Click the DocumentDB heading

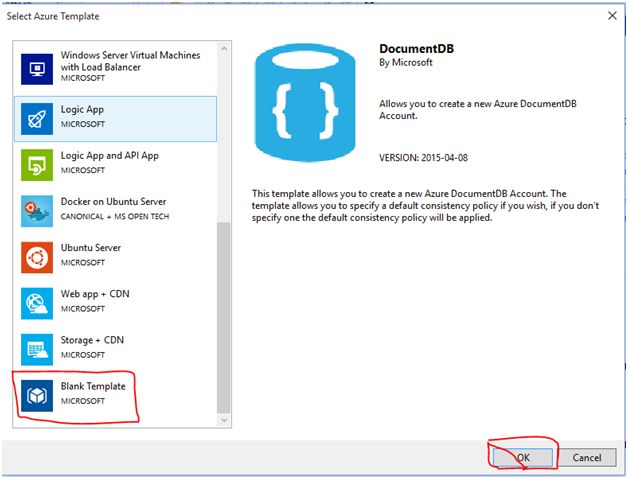[x=417, y=48]
